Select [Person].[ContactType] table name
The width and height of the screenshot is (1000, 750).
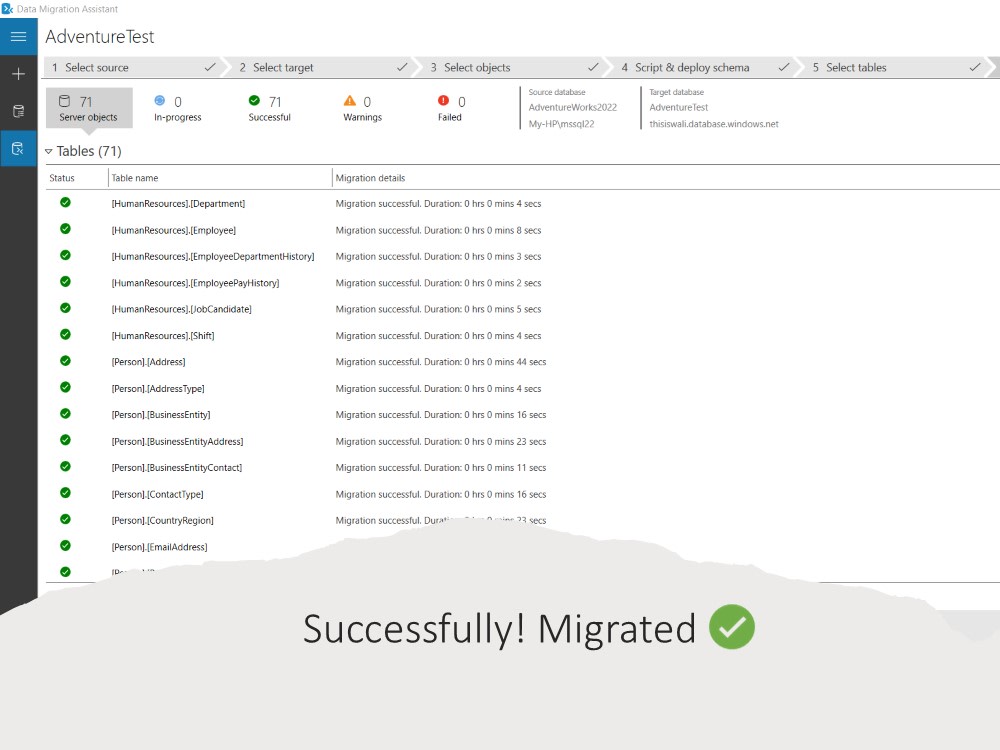click(x=158, y=495)
